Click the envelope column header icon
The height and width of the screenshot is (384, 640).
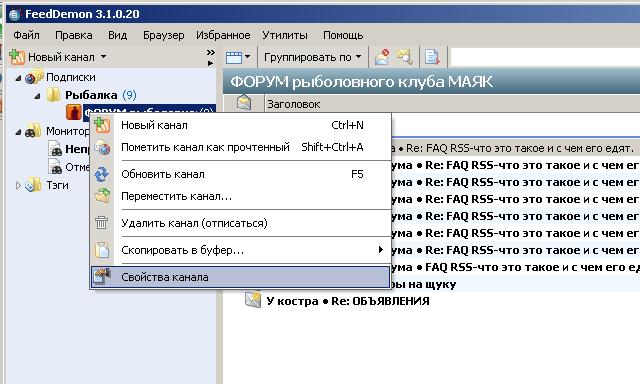point(244,102)
